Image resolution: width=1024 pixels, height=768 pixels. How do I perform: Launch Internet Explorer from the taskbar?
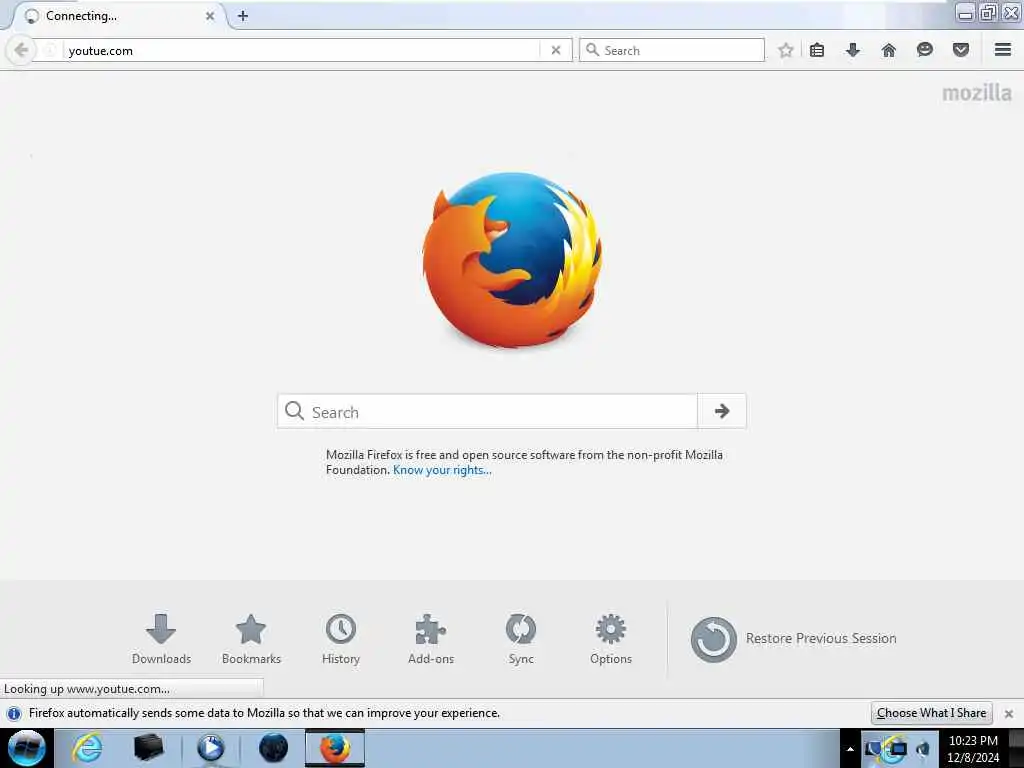click(x=88, y=748)
